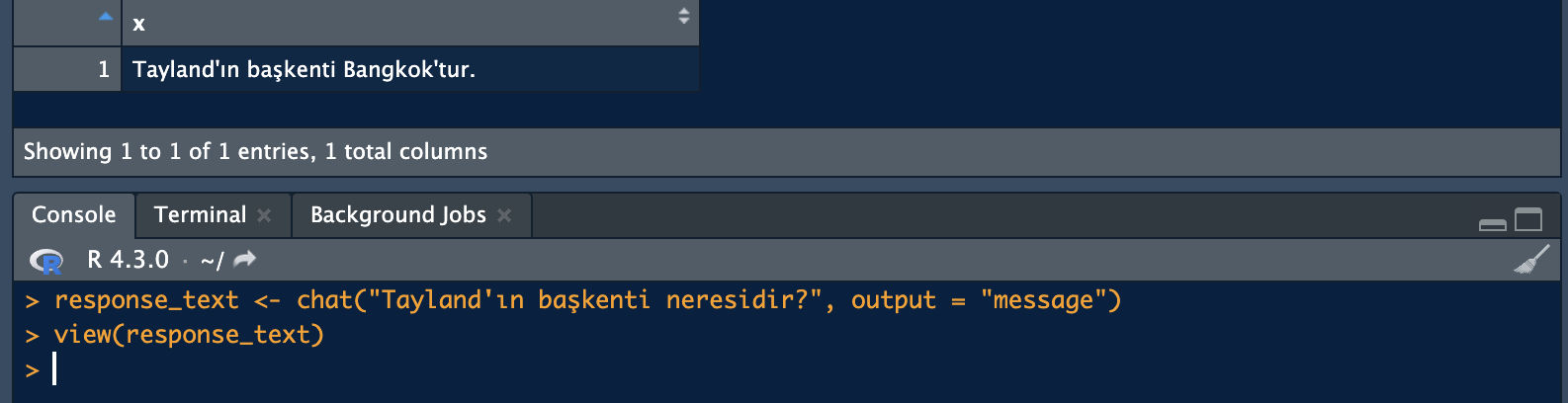Toggle sort arrows on column x
Image resolution: width=1568 pixels, height=403 pixels.
(x=683, y=15)
